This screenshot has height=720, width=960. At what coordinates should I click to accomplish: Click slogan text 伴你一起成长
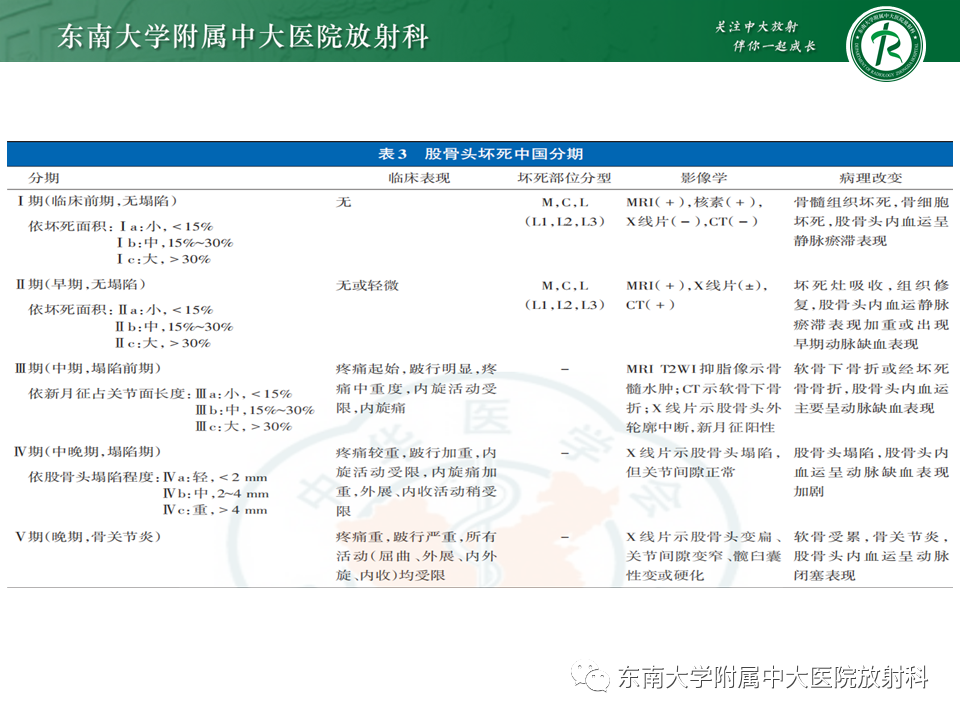[x=774, y=46]
